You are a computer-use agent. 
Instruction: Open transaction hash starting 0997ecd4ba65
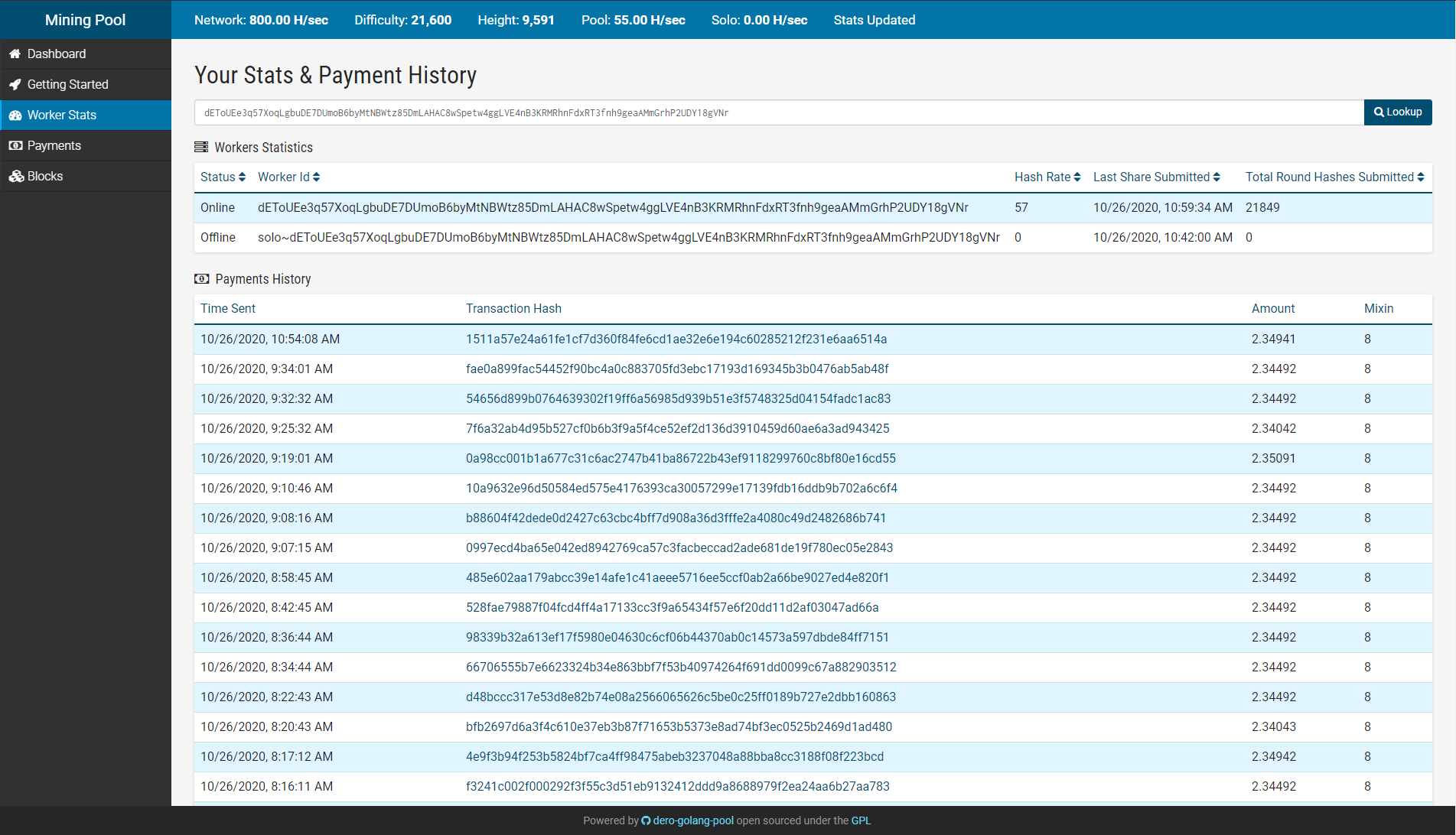tap(679, 547)
